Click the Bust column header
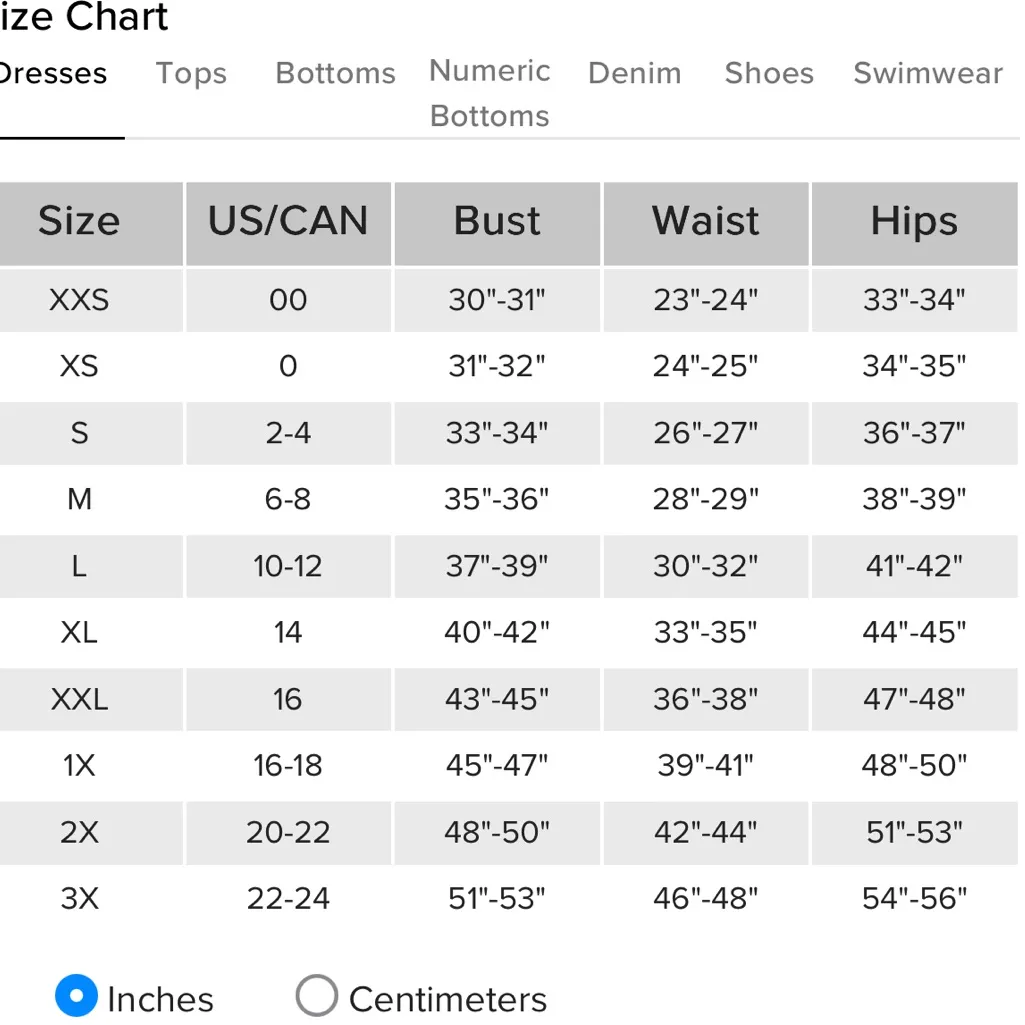Image resolution: width=1025 pixels, height=1025 pixels. [497, 221]
